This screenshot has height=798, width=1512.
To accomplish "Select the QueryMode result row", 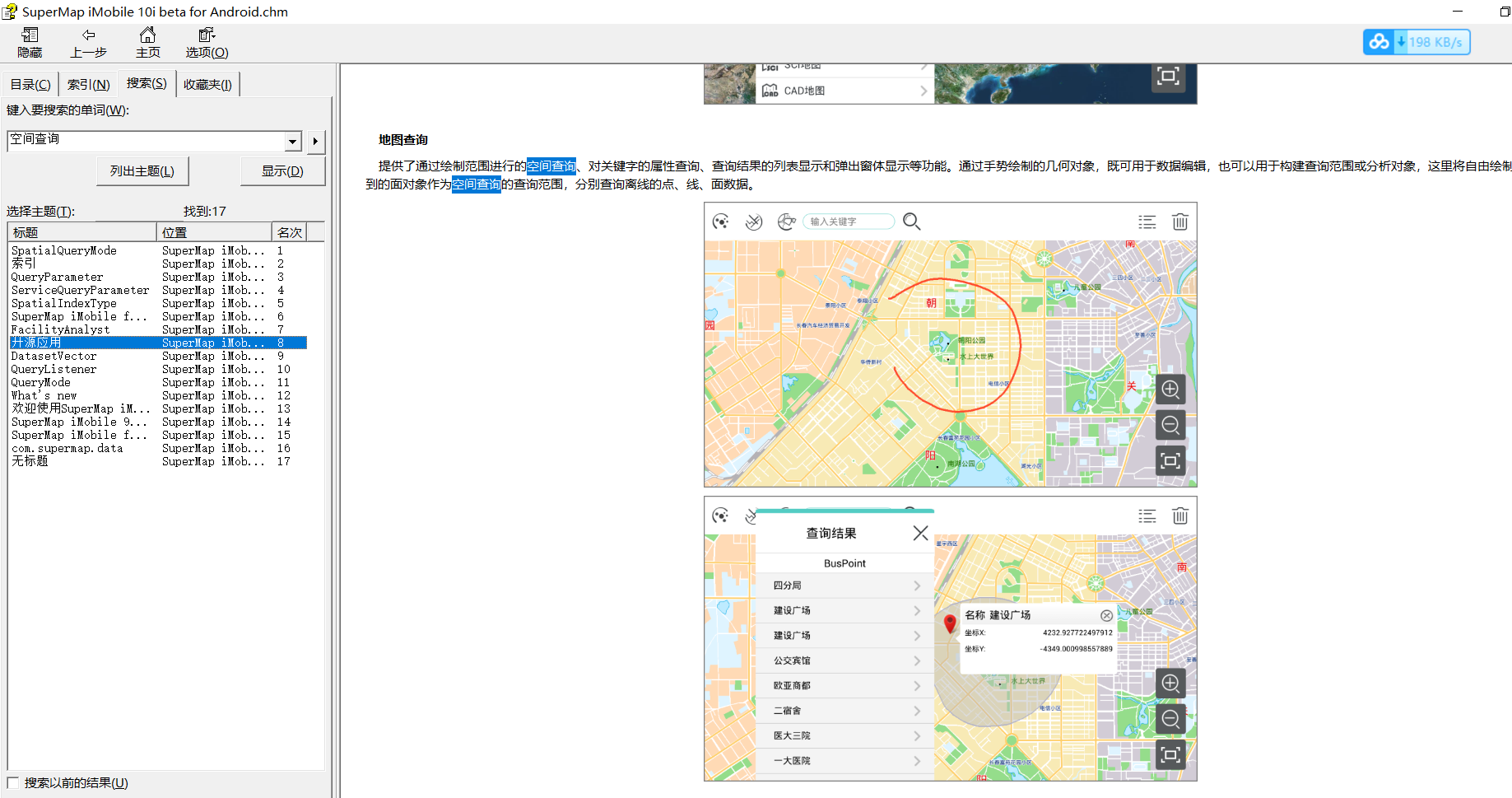I will pos(158,382).
